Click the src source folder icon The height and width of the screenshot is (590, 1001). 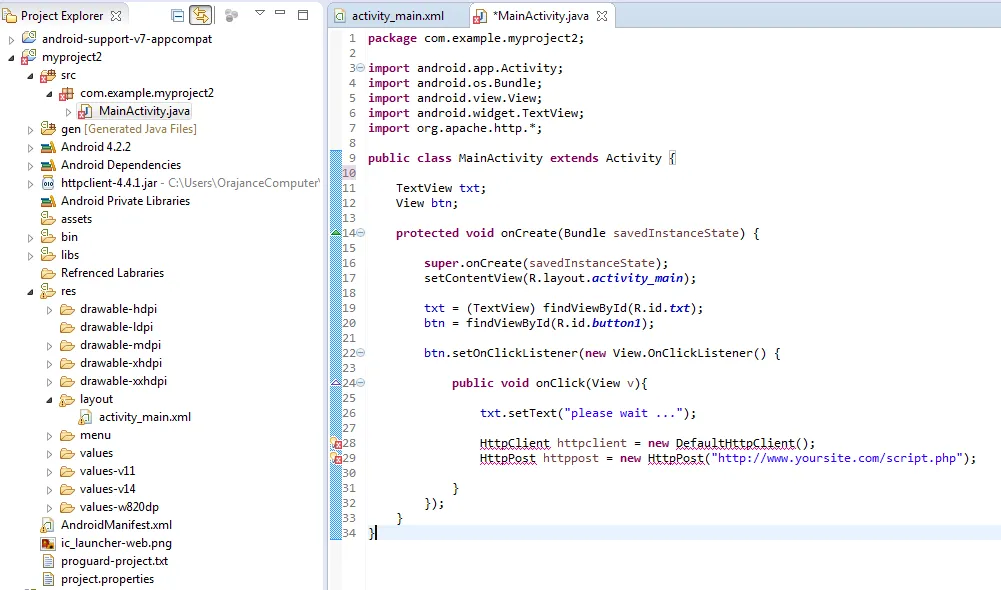click(x=48, y=75)
